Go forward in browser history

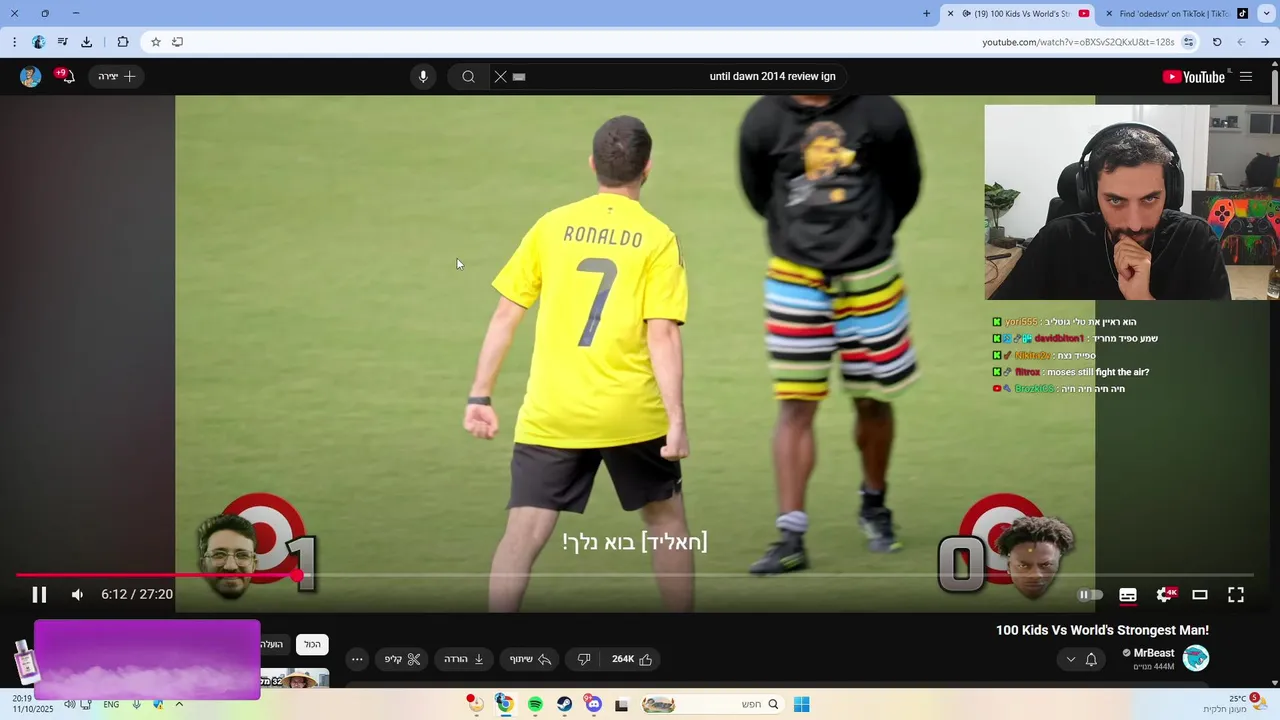tap(1241, 42)
